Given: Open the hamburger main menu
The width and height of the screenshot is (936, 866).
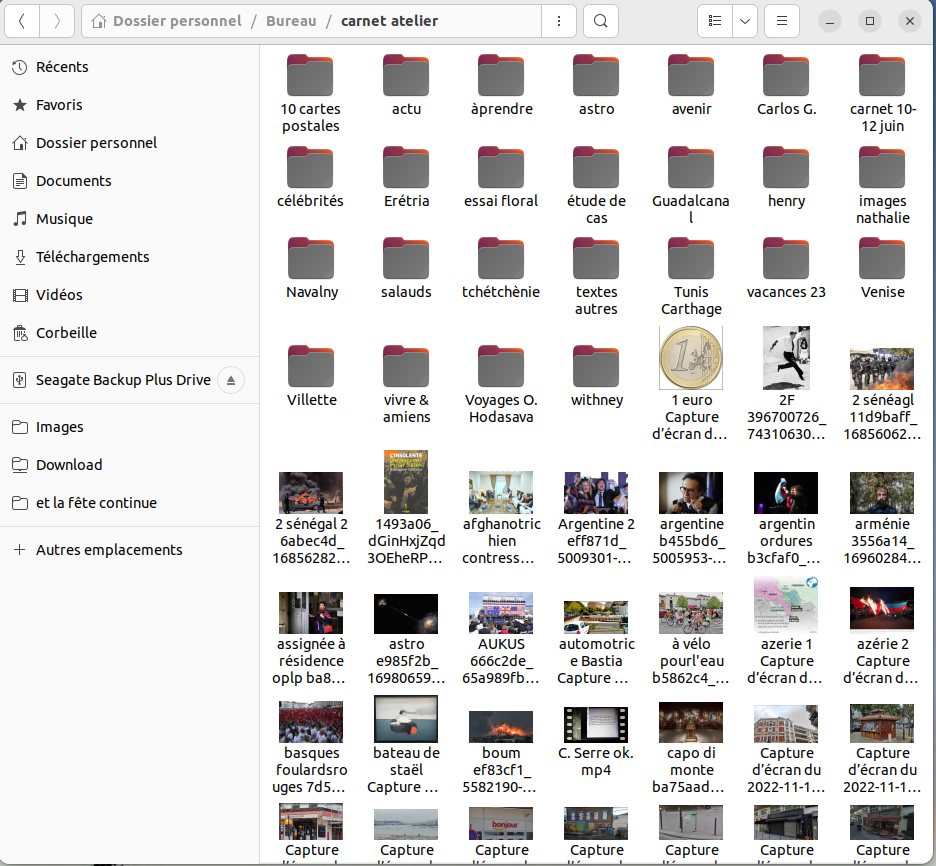Looking at the screenshot, I should point(783,21).
